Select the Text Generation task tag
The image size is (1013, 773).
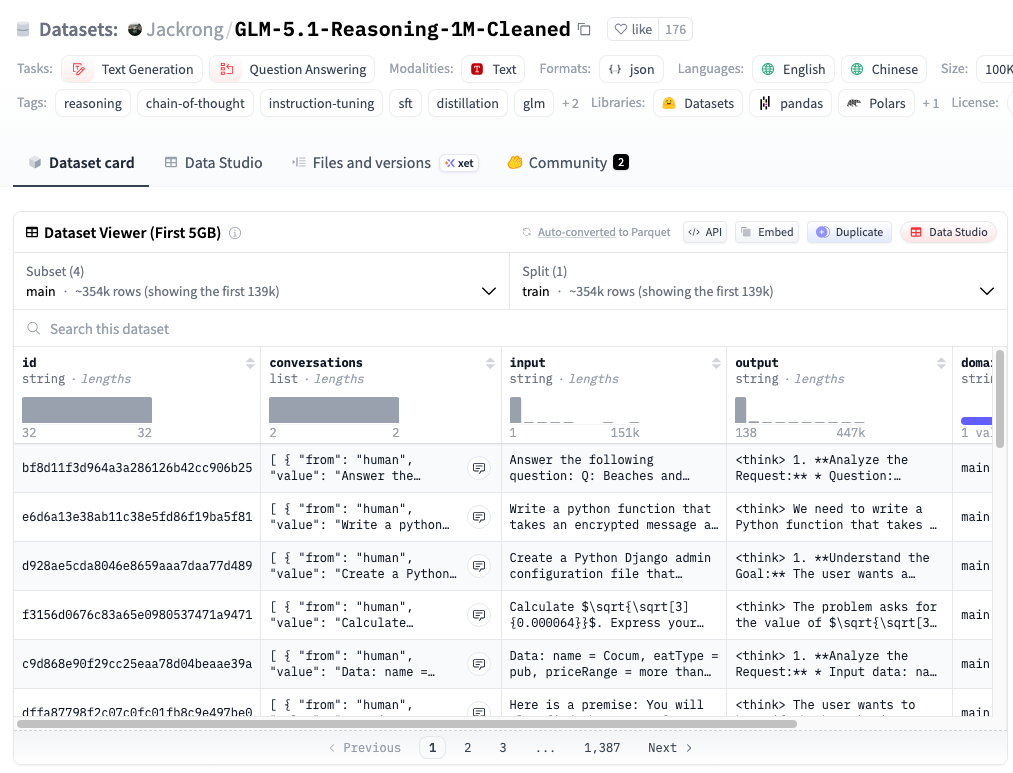point(132,69)
